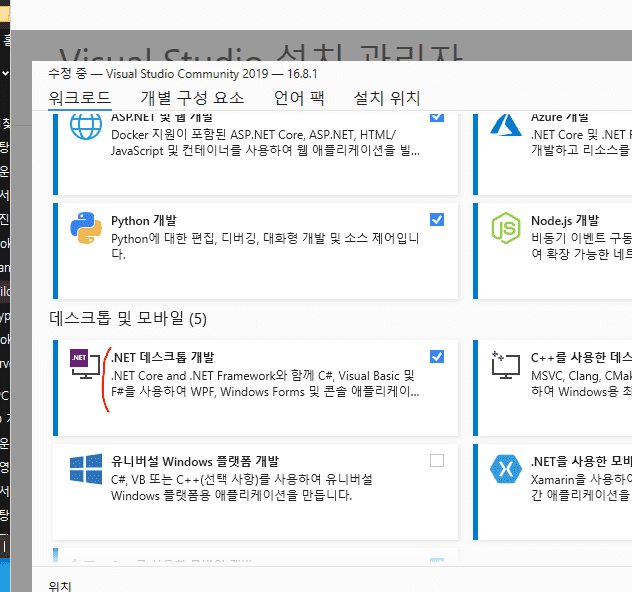Click the ASP.NET globe icon

[86, 127]
